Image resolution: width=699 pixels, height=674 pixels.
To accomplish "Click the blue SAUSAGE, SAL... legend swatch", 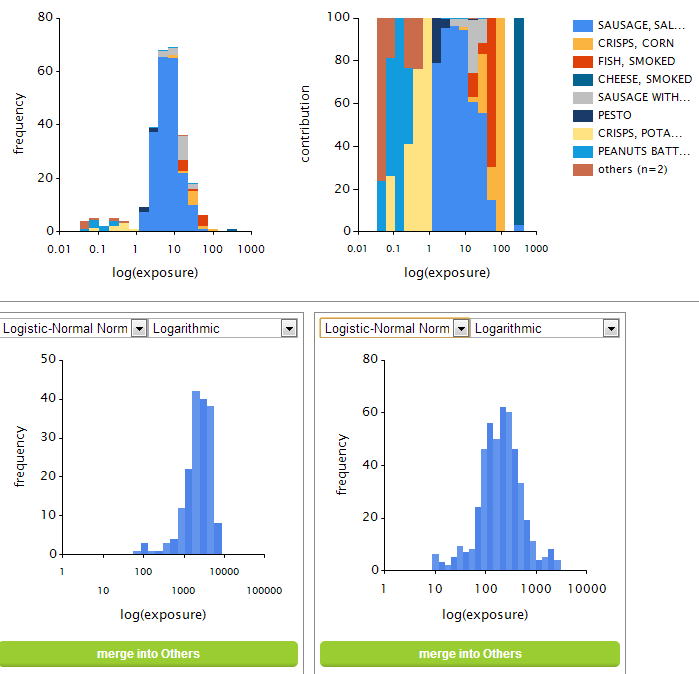I will click(x=583, y=26).
